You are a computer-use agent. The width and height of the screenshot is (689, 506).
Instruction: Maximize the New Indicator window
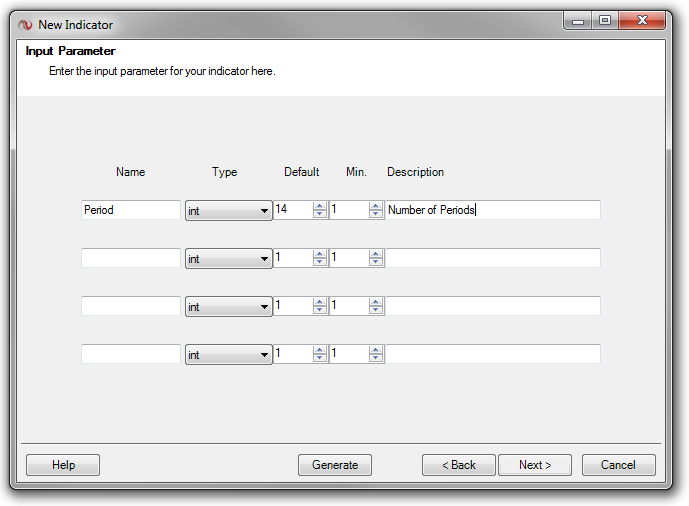tap(605, 21)
